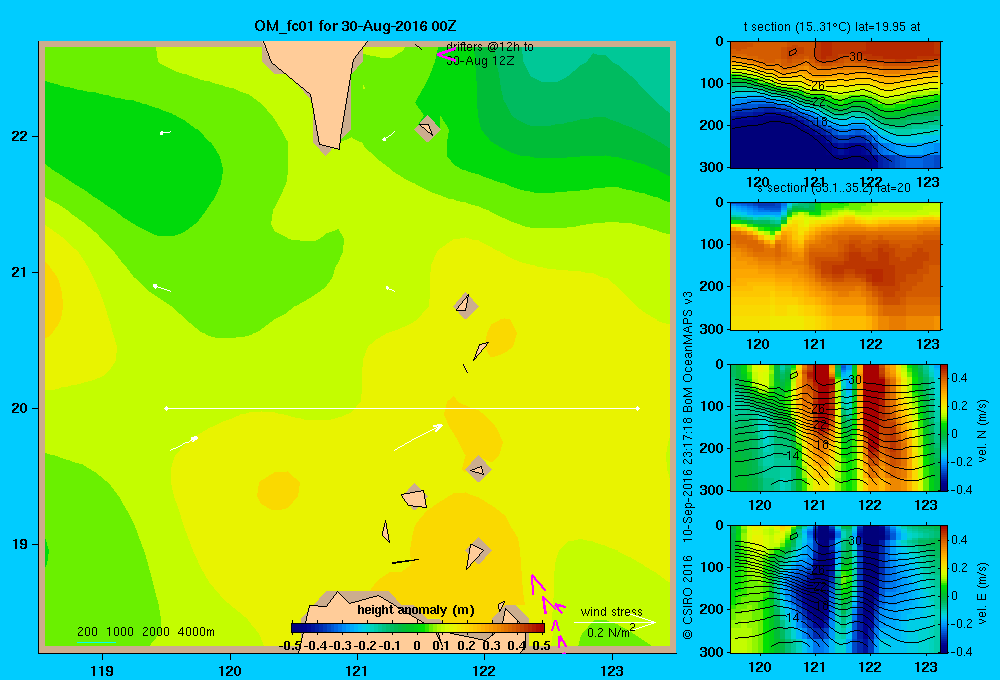
Task: Click the 14 contour label in vel. N section
Action: click(792, 455)
